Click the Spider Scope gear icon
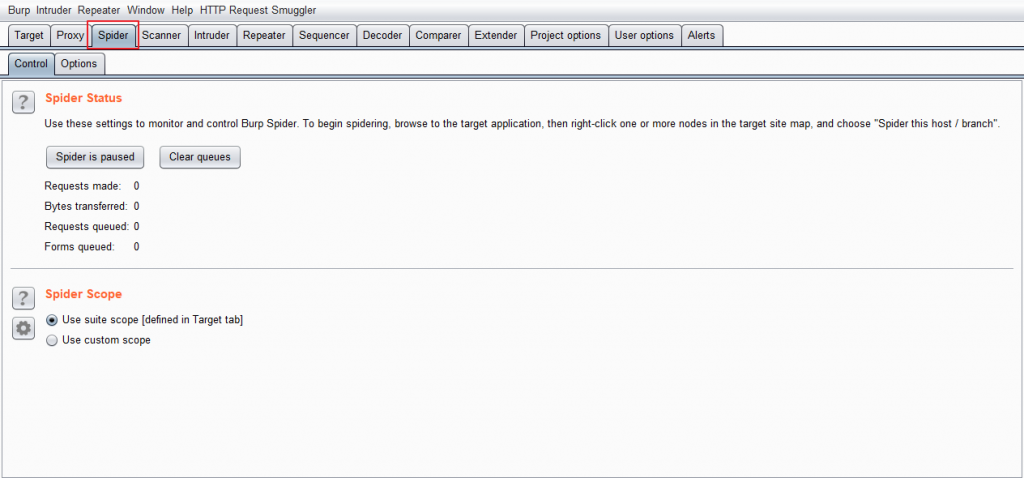The image size is (1024, 478). click(24, 328)
